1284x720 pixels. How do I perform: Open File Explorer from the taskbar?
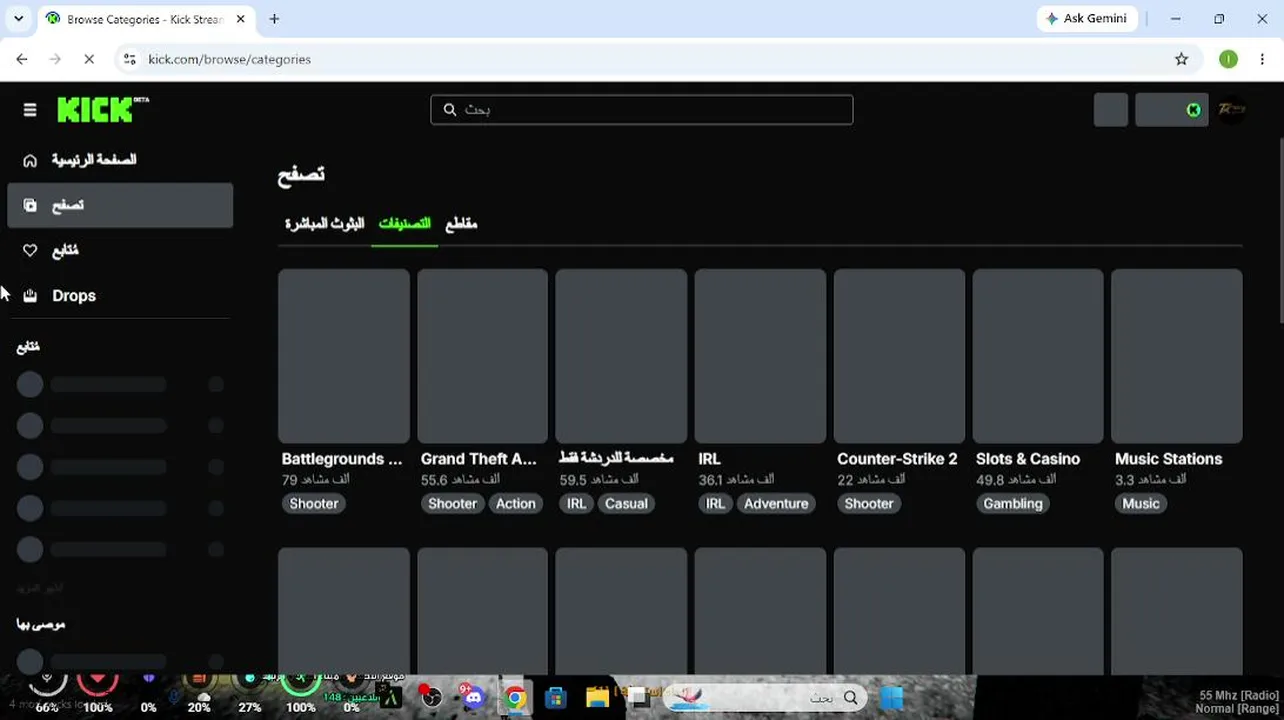coord(598,698)
